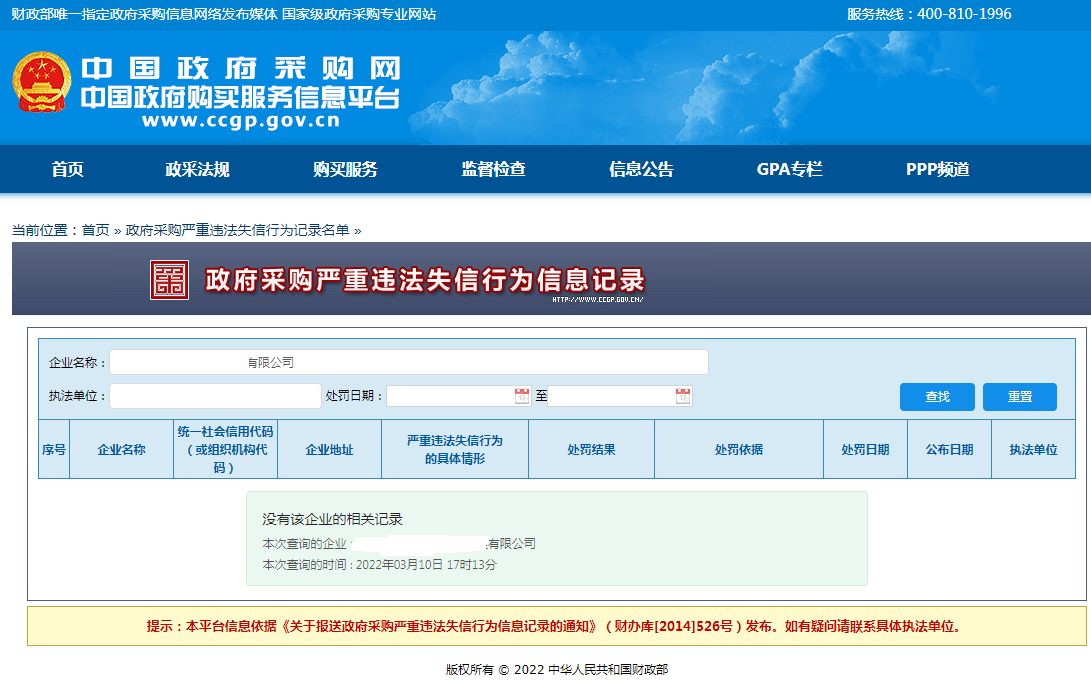Screen dimensions: 1091x680
Task: Open 购买服务 navigation item
Action: pos(345,169)
